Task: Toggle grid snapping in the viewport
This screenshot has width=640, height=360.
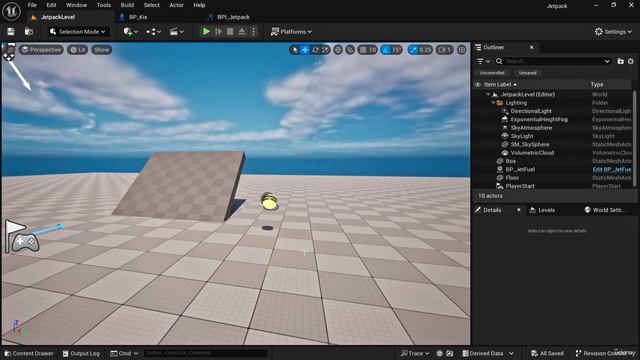Action: 362,50
